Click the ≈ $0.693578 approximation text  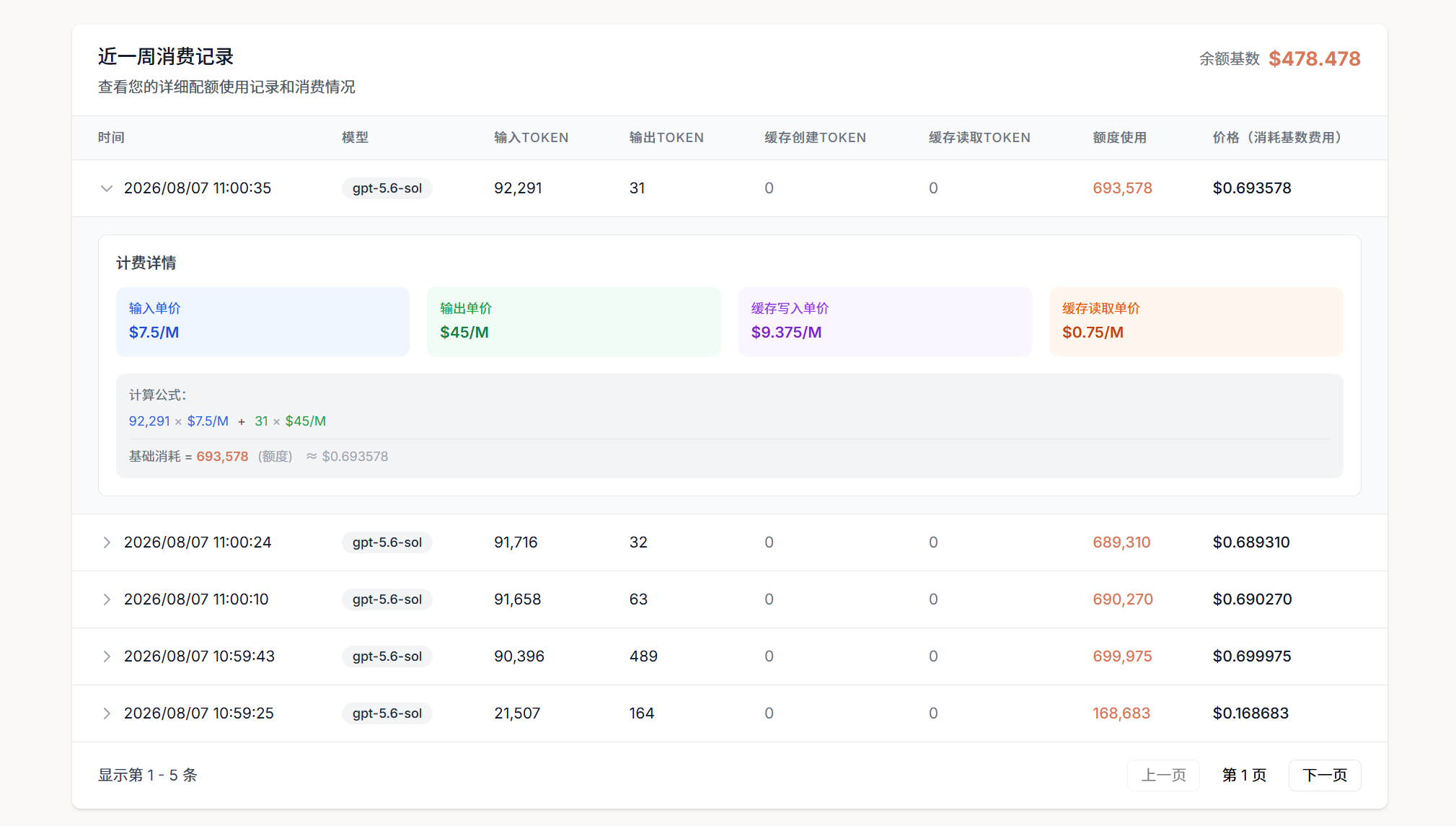(x=347, y=457)
